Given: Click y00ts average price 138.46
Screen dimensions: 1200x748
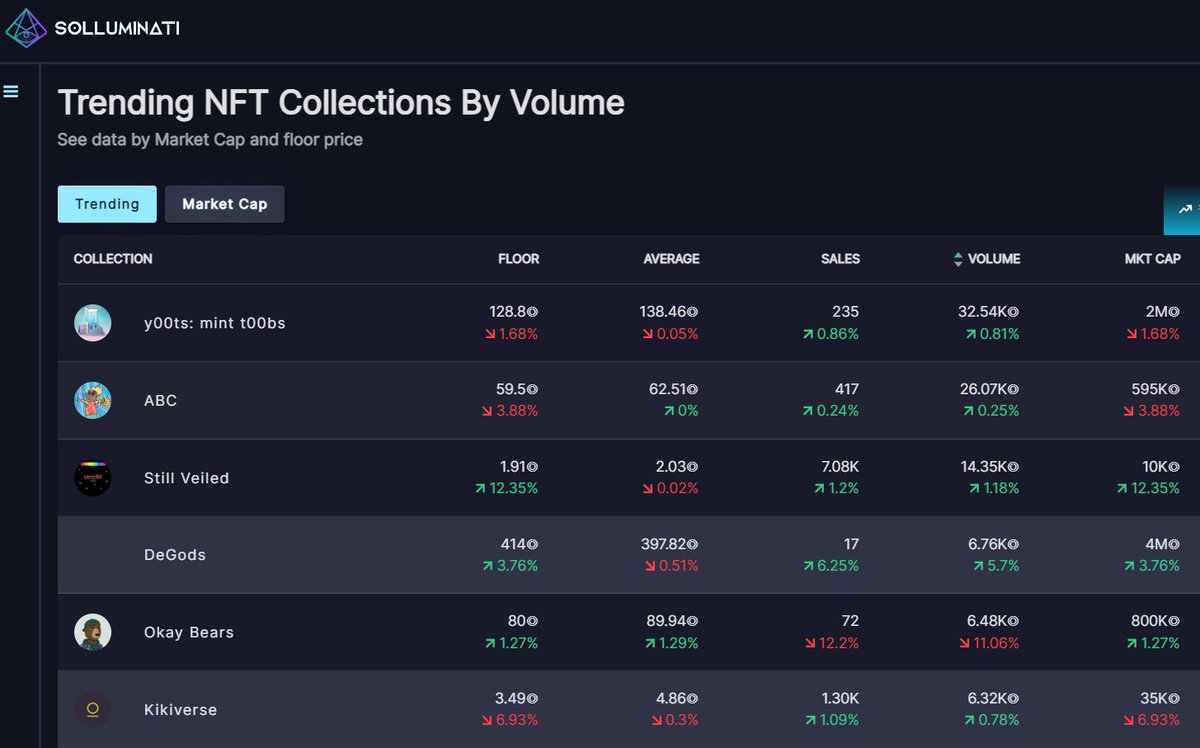Looking at the screenshot, I should tap(669, 312).
